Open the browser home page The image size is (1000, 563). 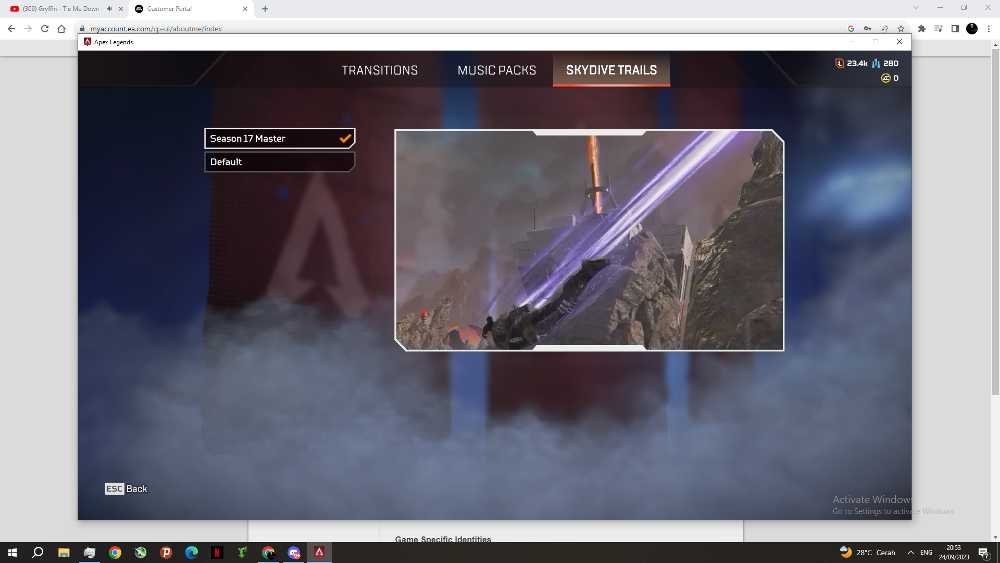pyautogui.click(x=61, y=29)
